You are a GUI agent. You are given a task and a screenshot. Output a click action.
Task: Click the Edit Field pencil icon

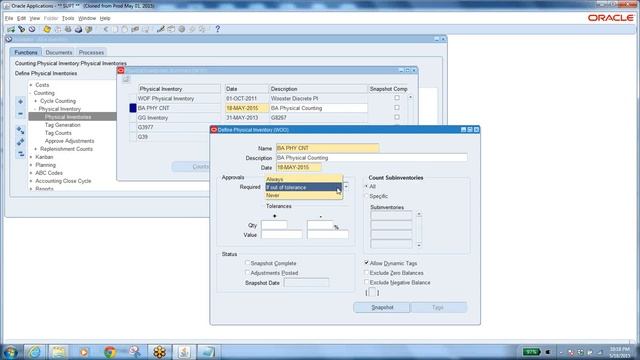click(160, 29)
